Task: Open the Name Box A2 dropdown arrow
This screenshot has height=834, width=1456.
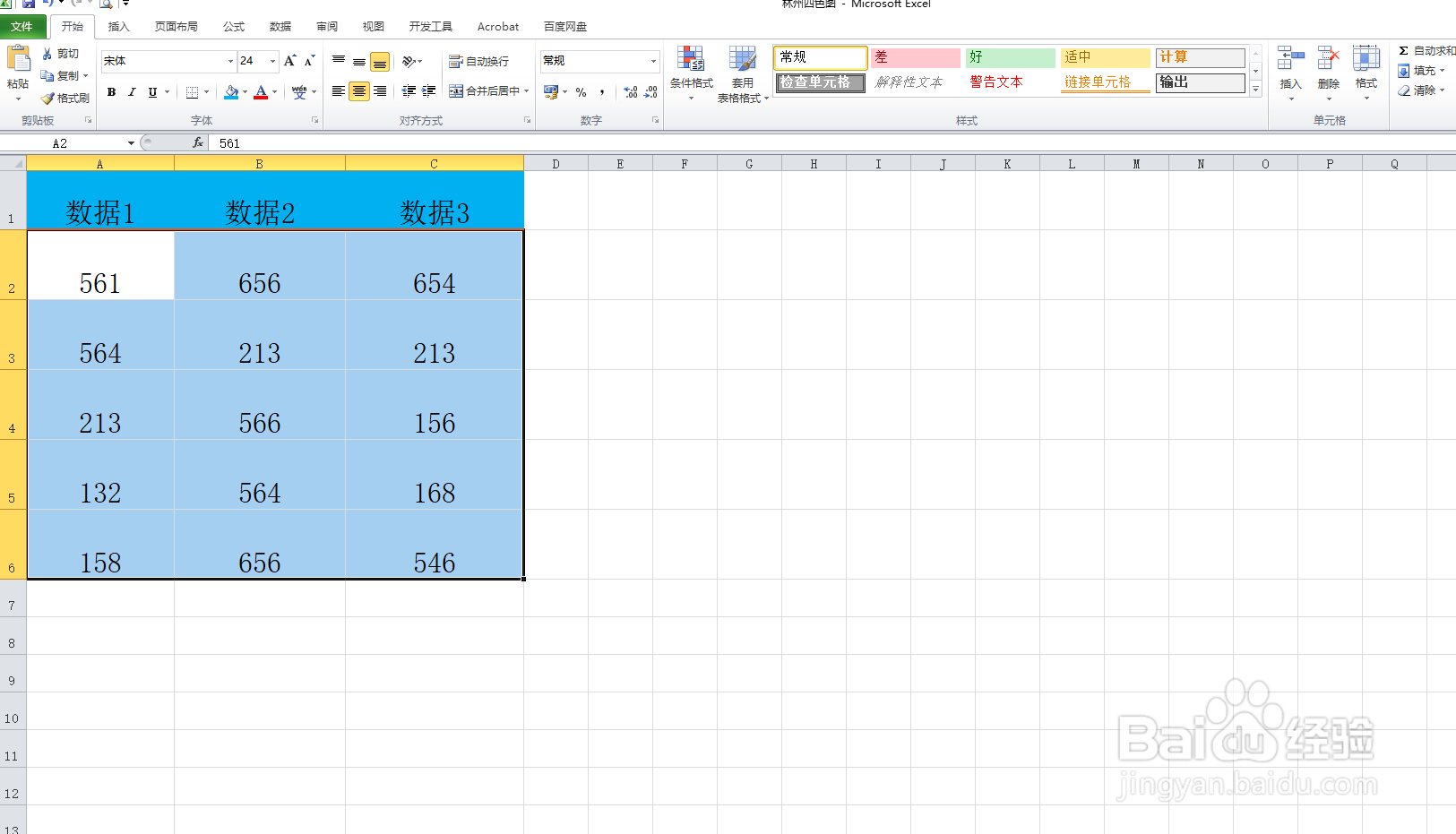Action: (x=131, y=143)
